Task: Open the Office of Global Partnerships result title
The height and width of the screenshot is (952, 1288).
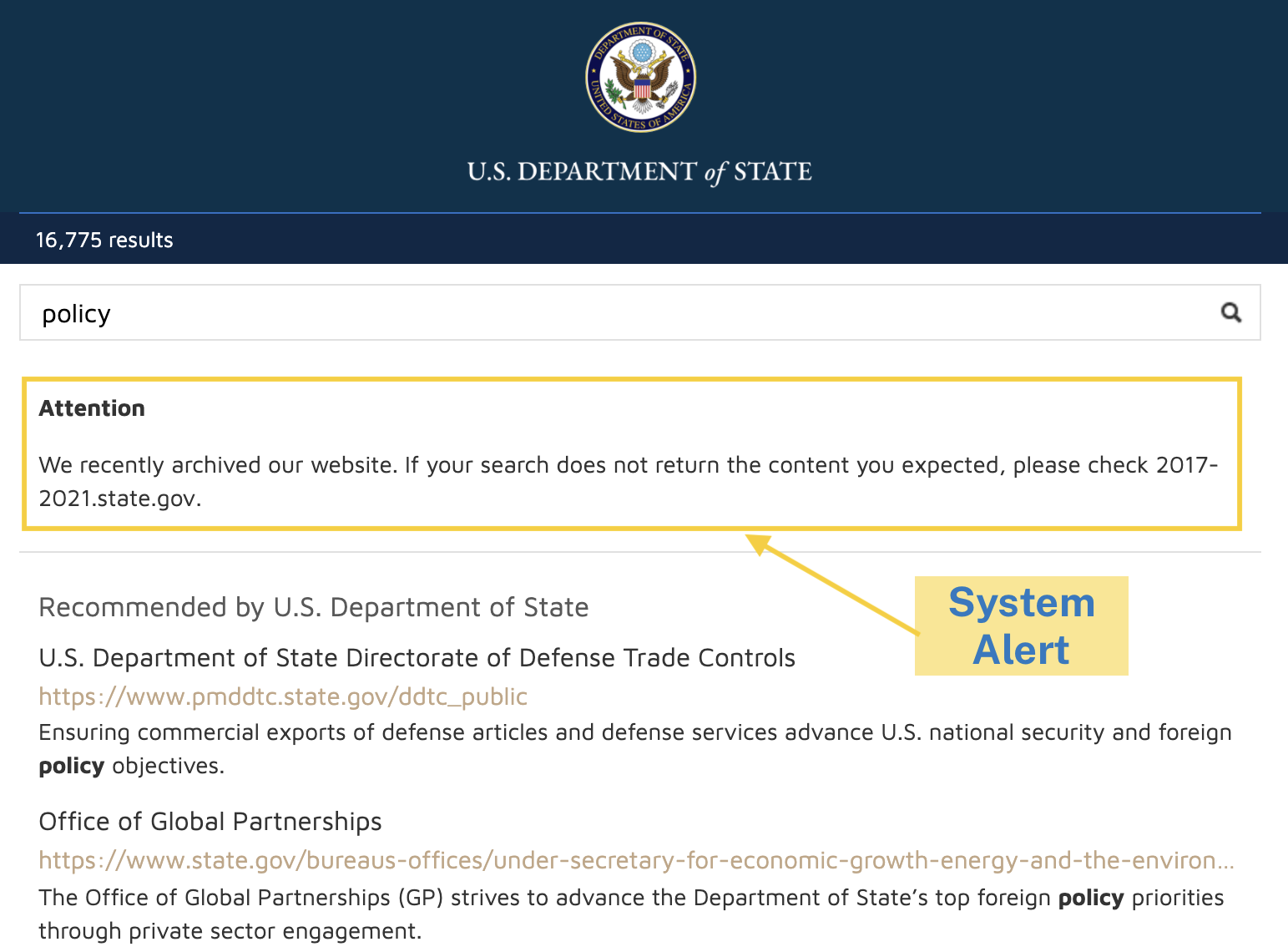Action: click(x=210, y=822)
